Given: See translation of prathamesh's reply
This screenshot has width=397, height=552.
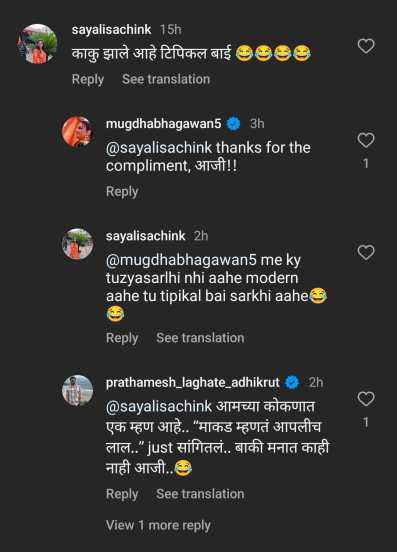Looking at the screenshot, I should click(200, 494).
